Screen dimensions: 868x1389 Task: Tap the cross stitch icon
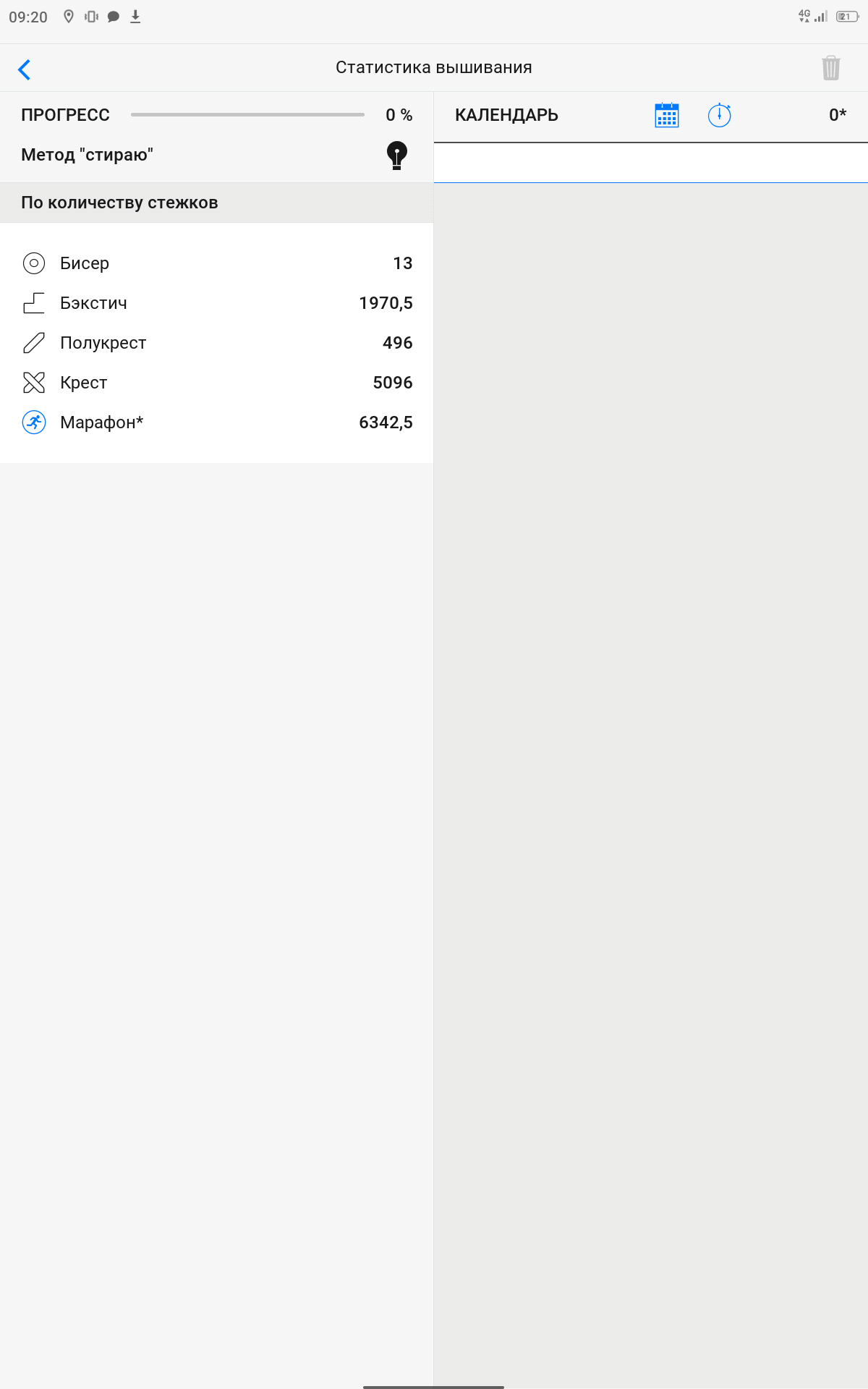point(34,383)
